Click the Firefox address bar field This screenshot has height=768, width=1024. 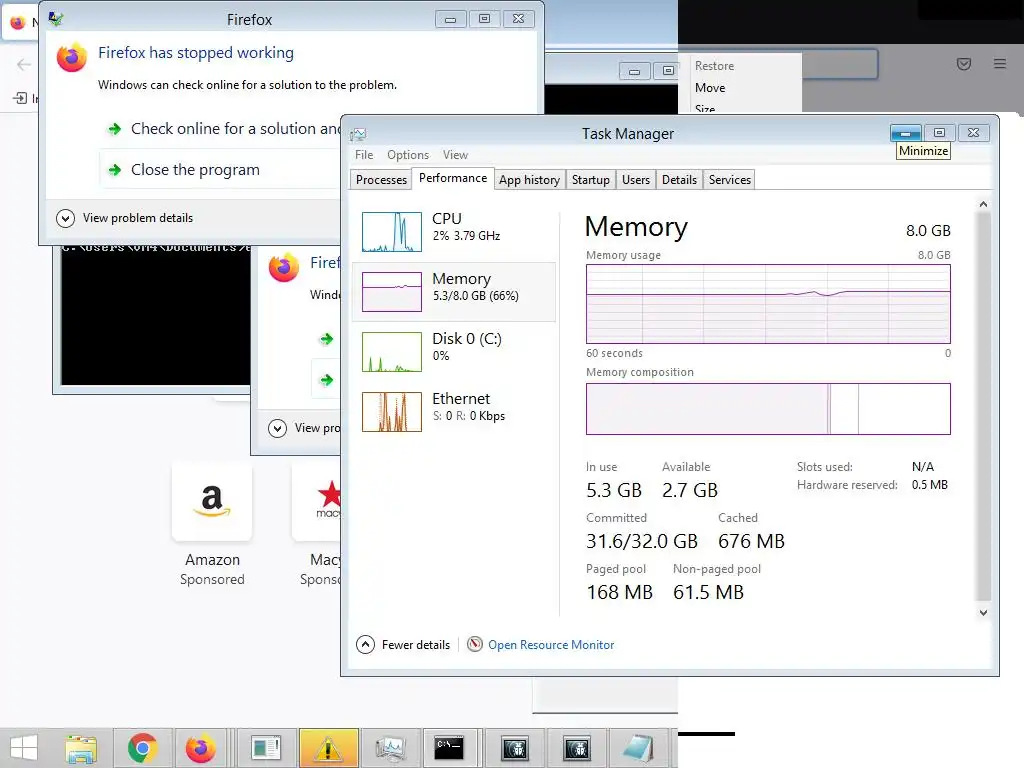[839, 64]
